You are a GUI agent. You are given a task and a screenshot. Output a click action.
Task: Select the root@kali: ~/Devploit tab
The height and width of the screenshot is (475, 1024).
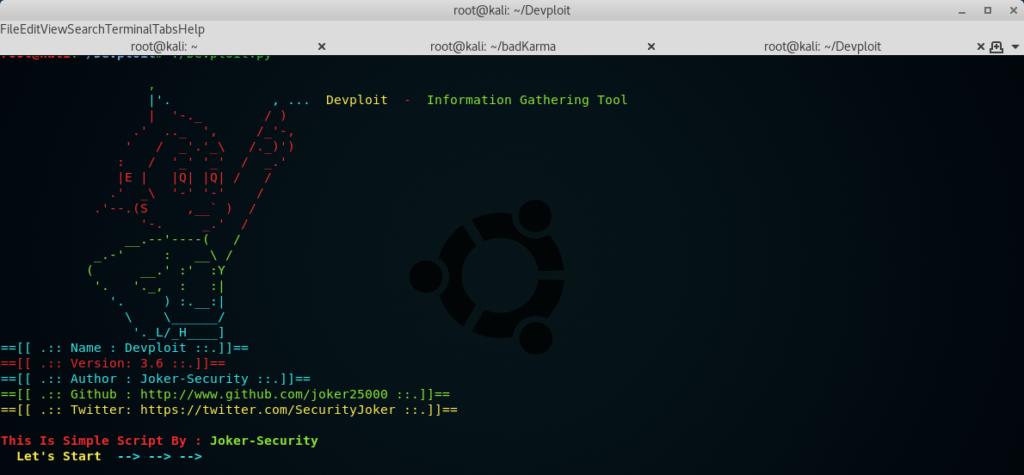click(822, 46)
